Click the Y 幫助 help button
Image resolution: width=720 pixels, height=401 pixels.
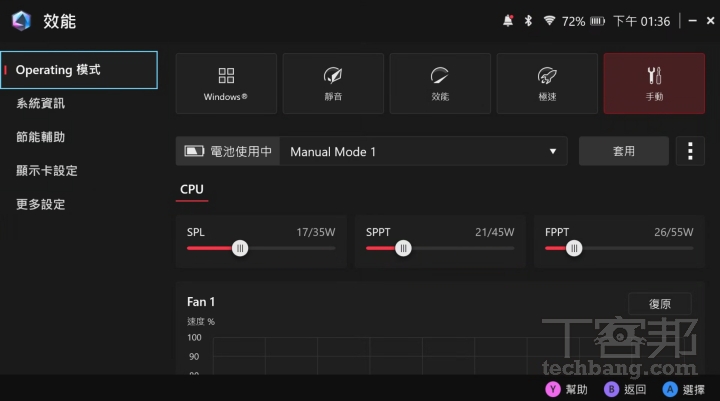pos(566,390)
